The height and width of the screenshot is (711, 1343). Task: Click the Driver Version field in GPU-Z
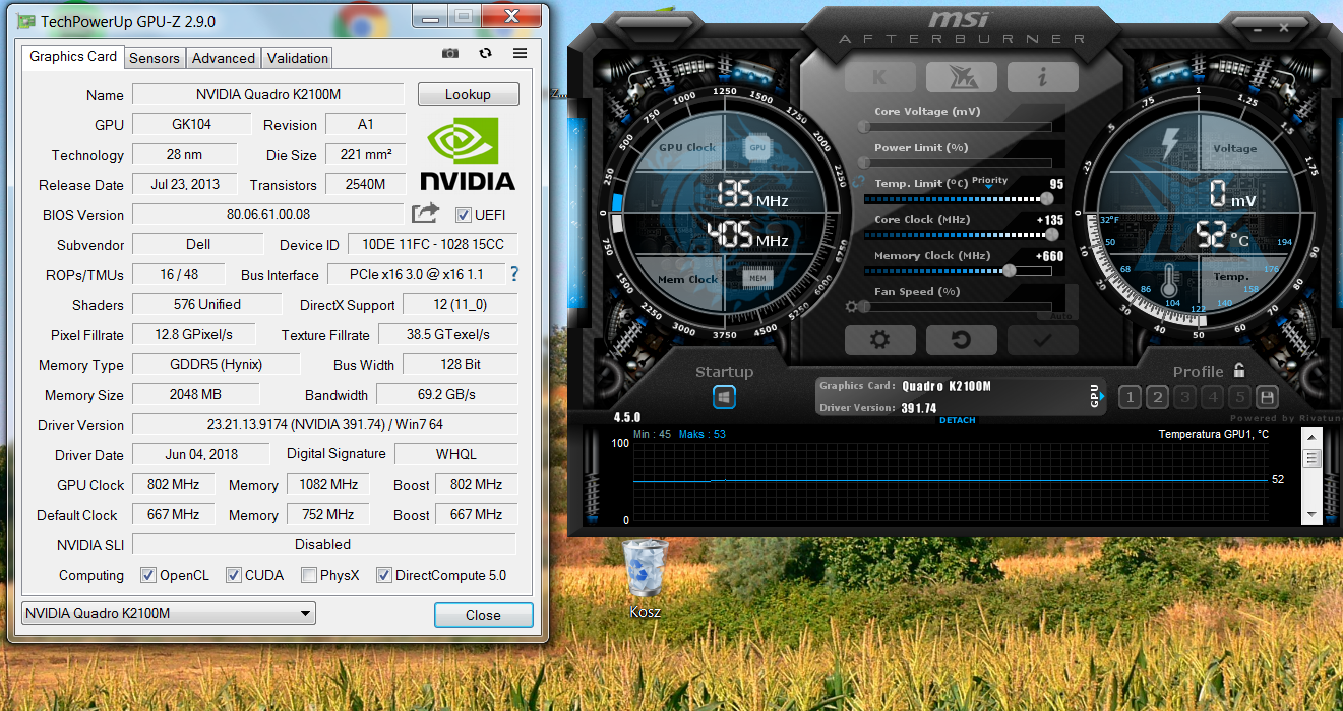324,424
